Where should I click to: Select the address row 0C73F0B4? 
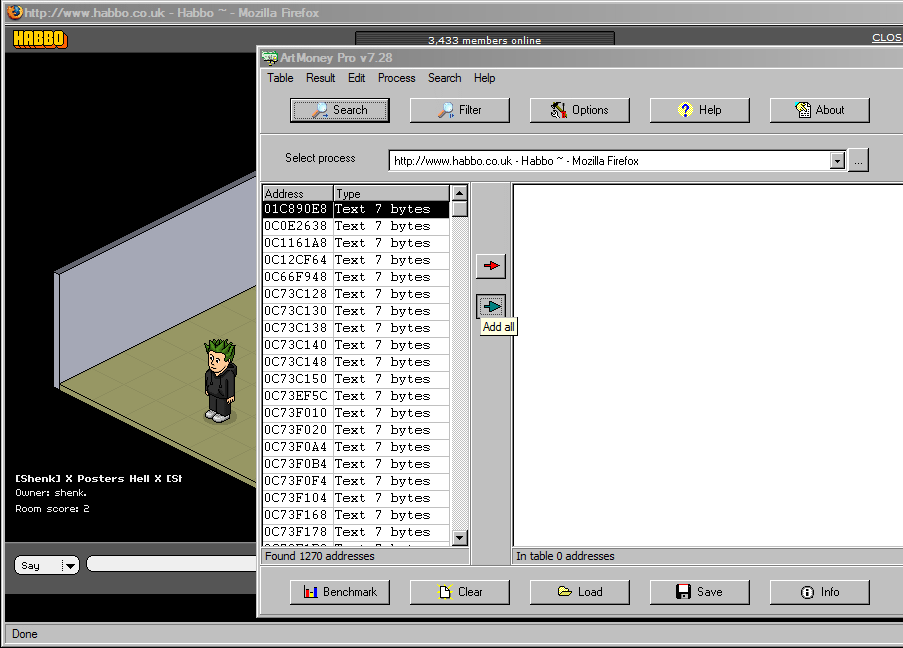pyautogui.click(x=356, y=464)
